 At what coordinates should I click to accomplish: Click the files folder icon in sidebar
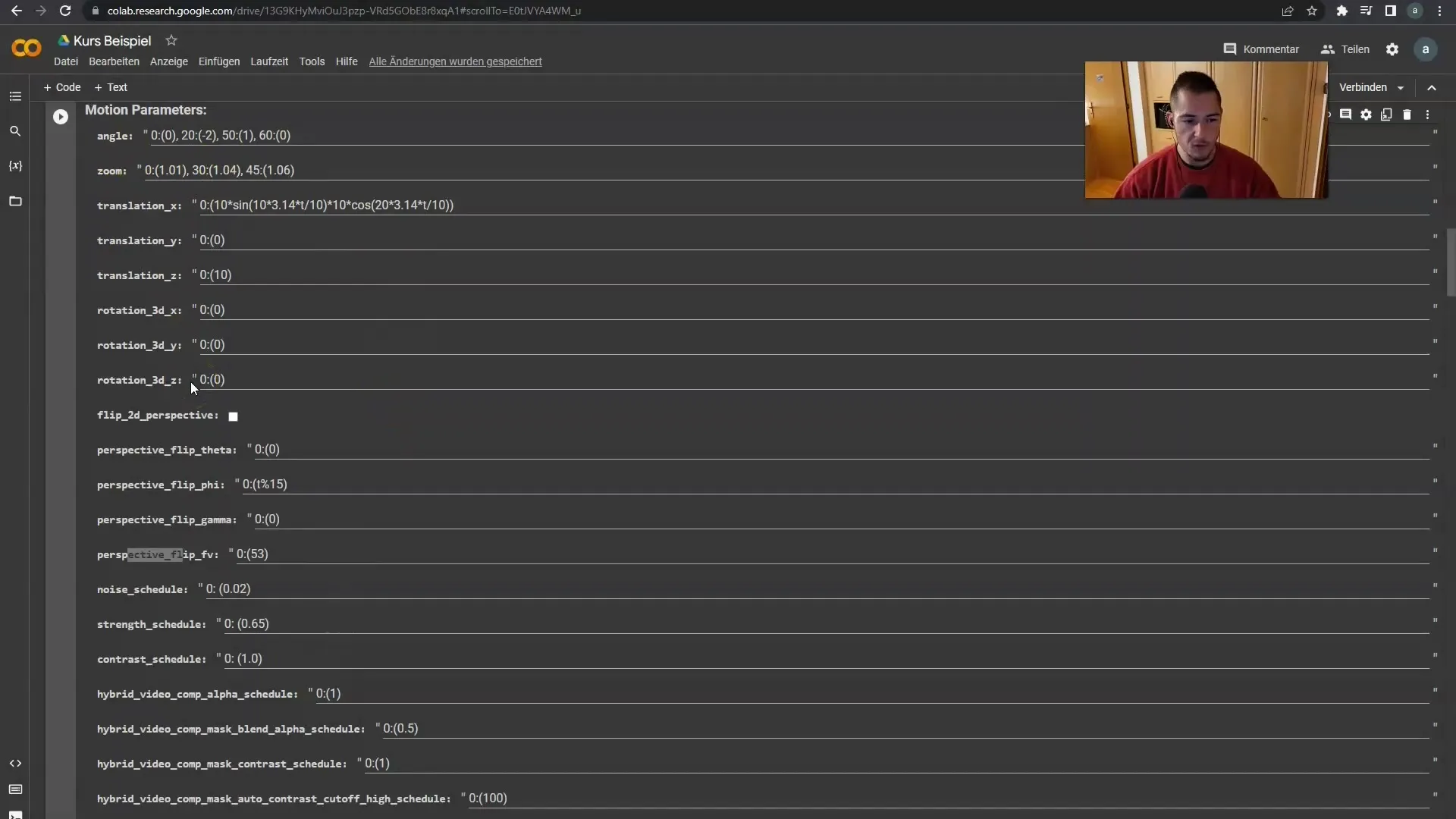click(15, 201)
